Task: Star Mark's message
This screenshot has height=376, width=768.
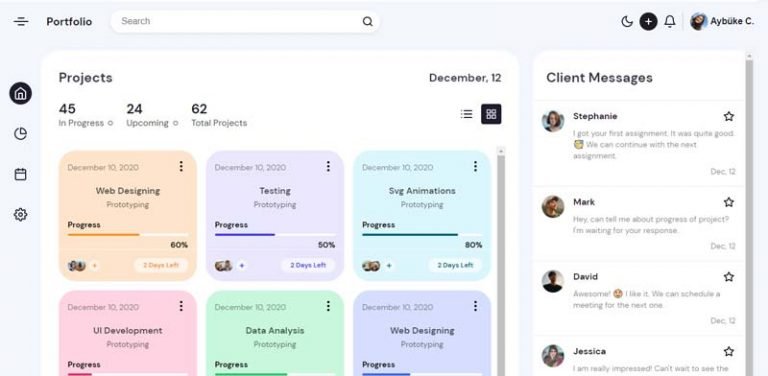Action: (729, 202)
